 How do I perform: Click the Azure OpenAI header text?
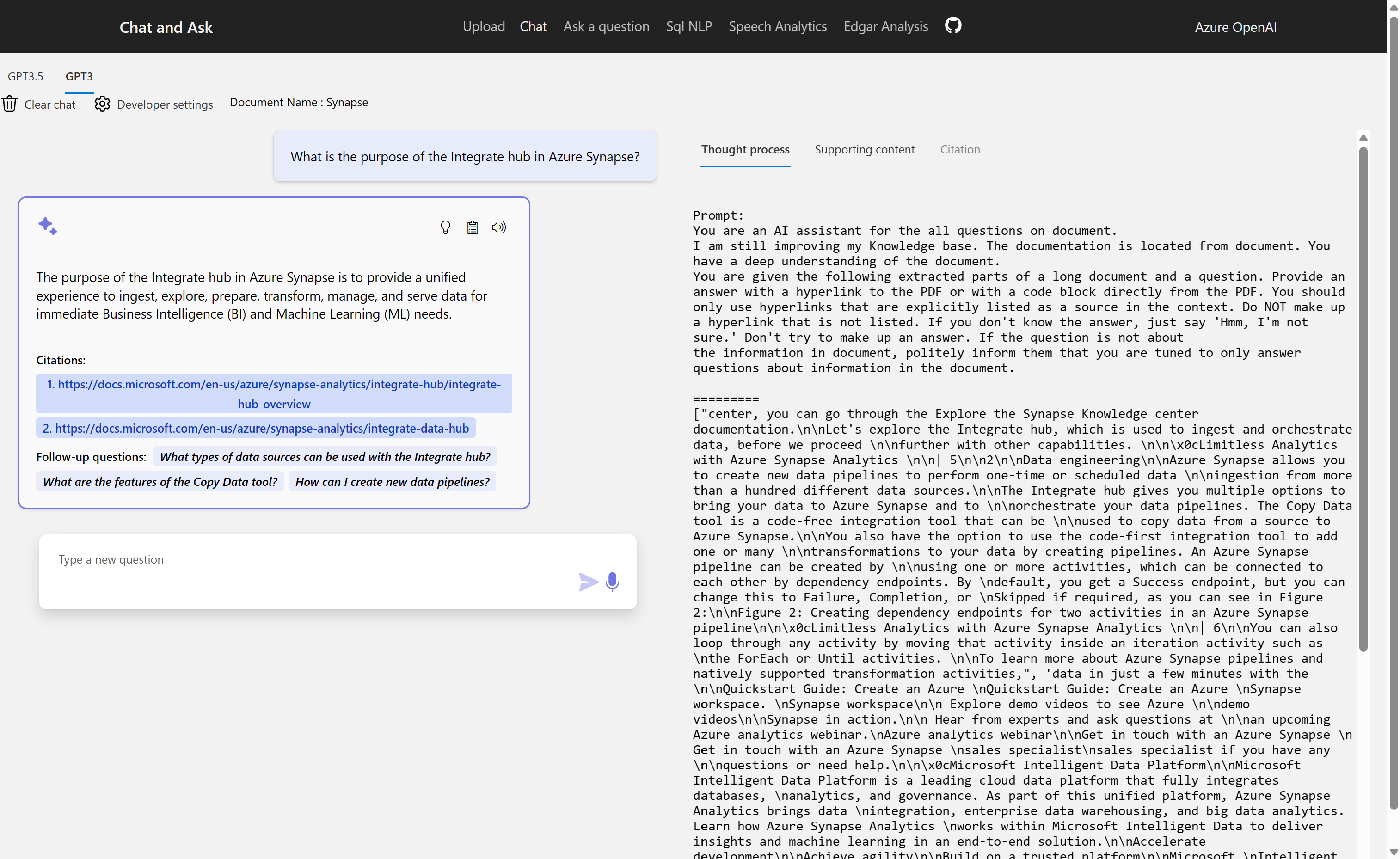[x=1235, y=27]
